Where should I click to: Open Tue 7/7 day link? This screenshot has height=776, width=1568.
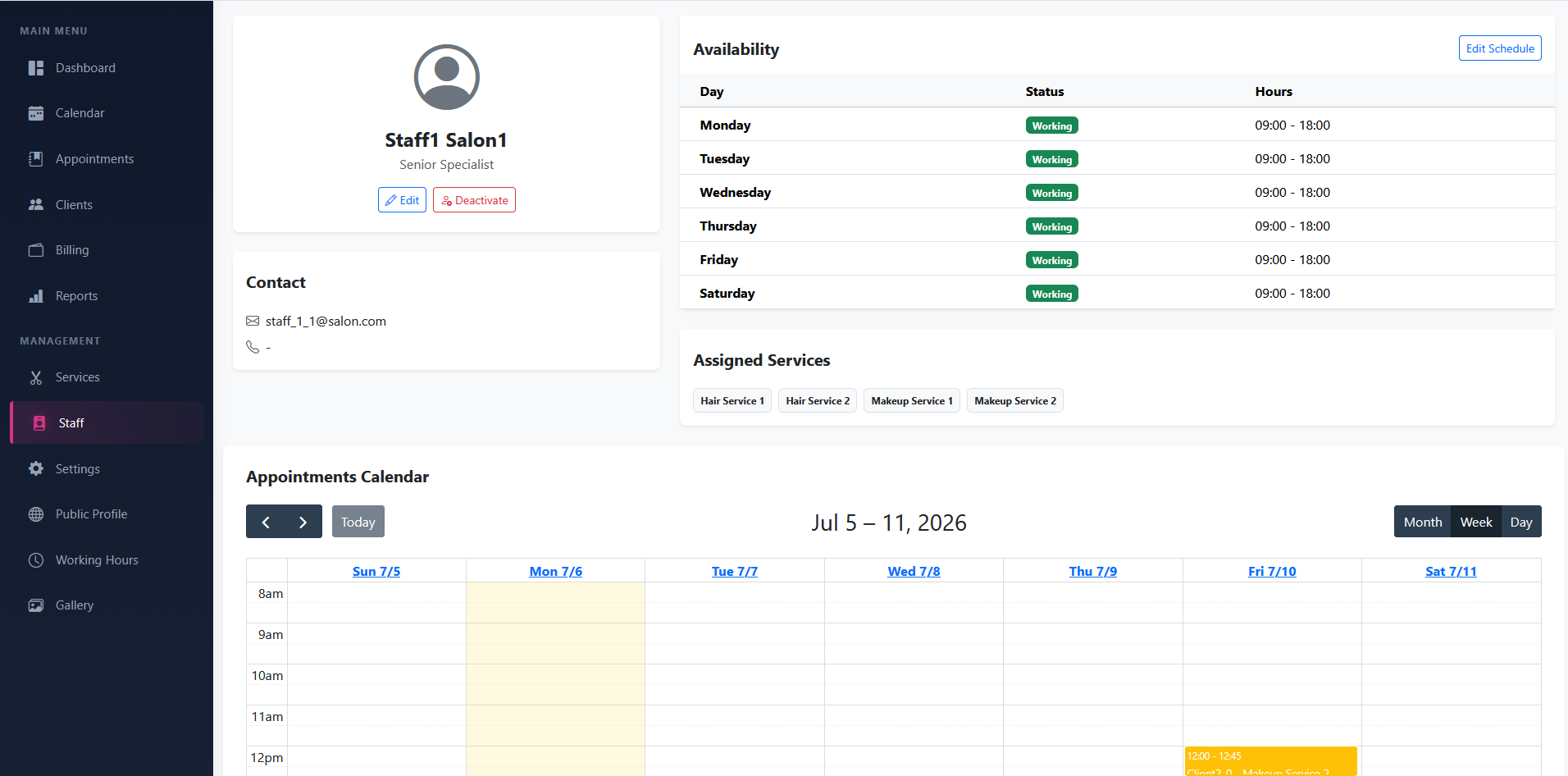(735, 572)
